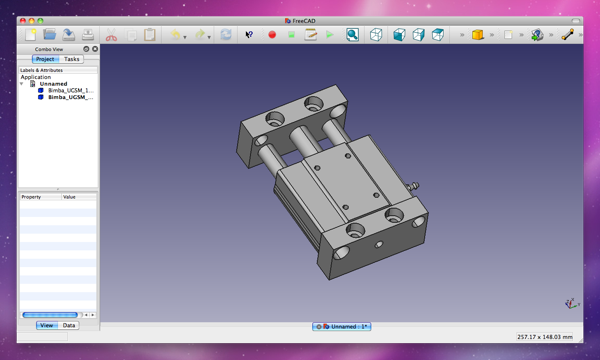Switch to the Tasks tab

point(72,59)
